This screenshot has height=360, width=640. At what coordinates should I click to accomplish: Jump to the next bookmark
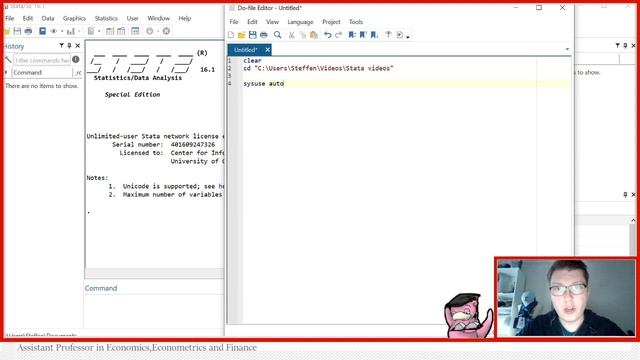coord(374,35)
